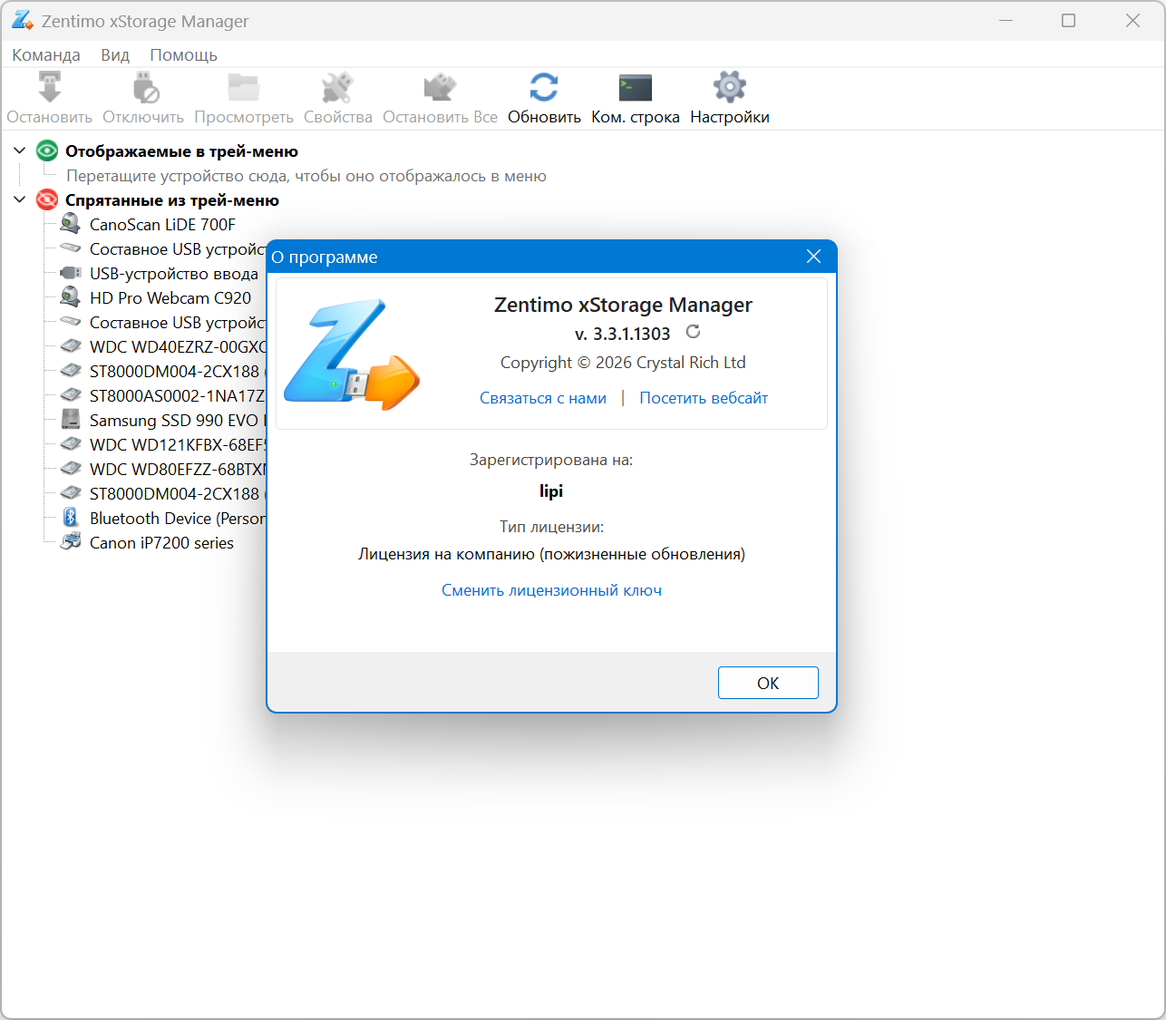Select WDC WD121KFBX-68EF drive

[x=177, y=445]
